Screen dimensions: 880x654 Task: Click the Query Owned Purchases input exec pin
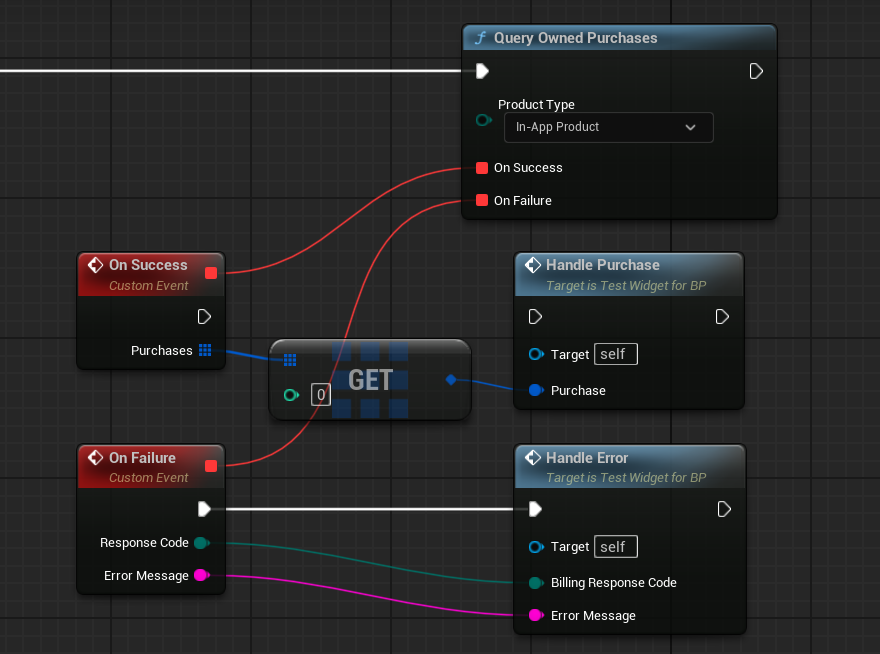point(482,71)
